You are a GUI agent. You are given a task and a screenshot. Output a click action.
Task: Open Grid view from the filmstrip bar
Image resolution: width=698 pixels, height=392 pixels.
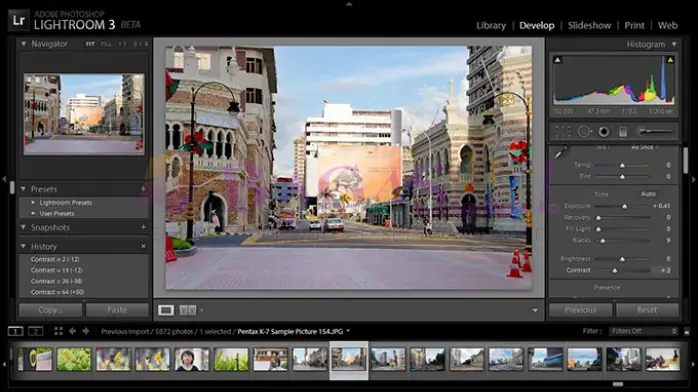pyautogui.click(x=58, y=331)
